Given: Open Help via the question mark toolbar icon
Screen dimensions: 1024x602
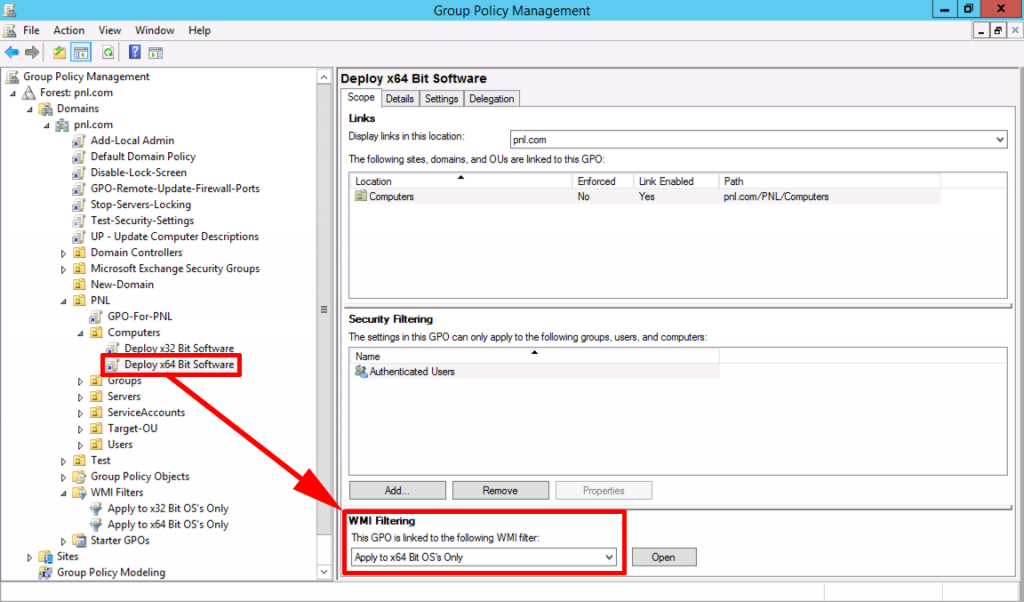Looking at the screenshot, I should (x=134, y=52).
